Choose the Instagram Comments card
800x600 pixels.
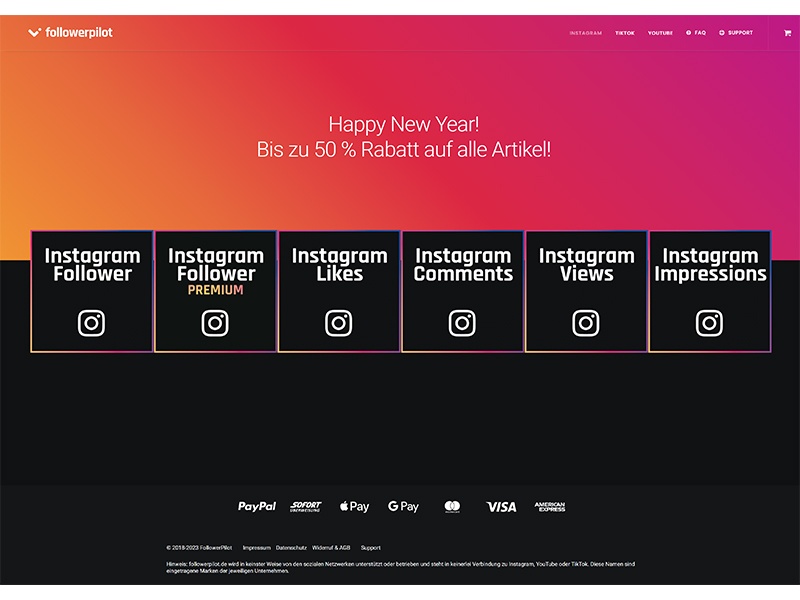click(x=463, y=291)
